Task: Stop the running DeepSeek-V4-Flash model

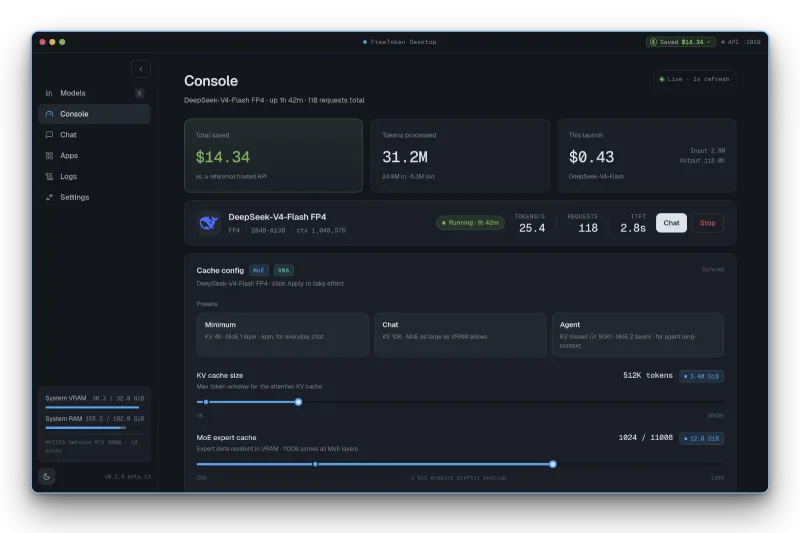Action: (707, 223)
